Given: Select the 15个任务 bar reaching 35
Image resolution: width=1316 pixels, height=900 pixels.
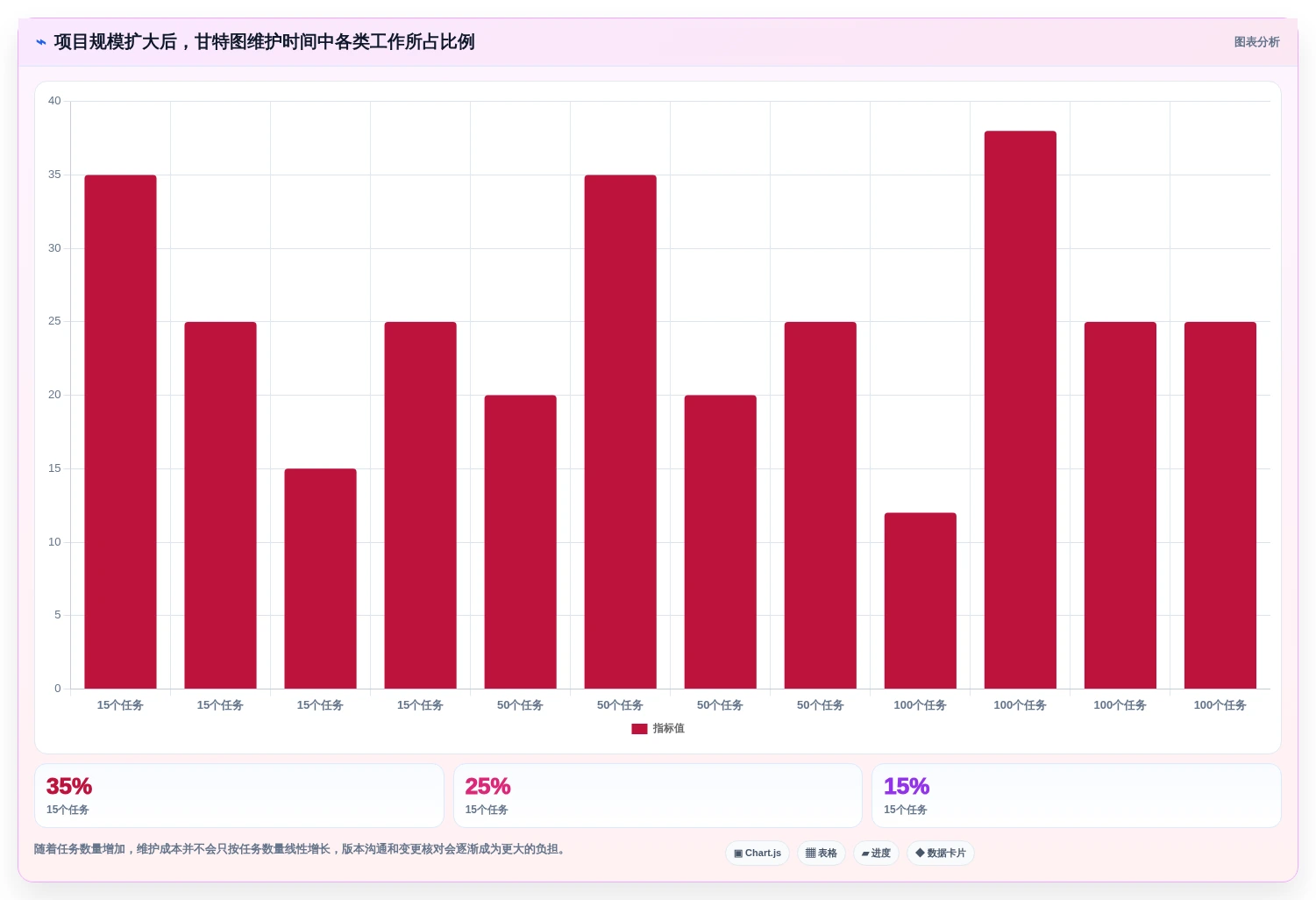Looking at the screenshot, I should point(120,432).
